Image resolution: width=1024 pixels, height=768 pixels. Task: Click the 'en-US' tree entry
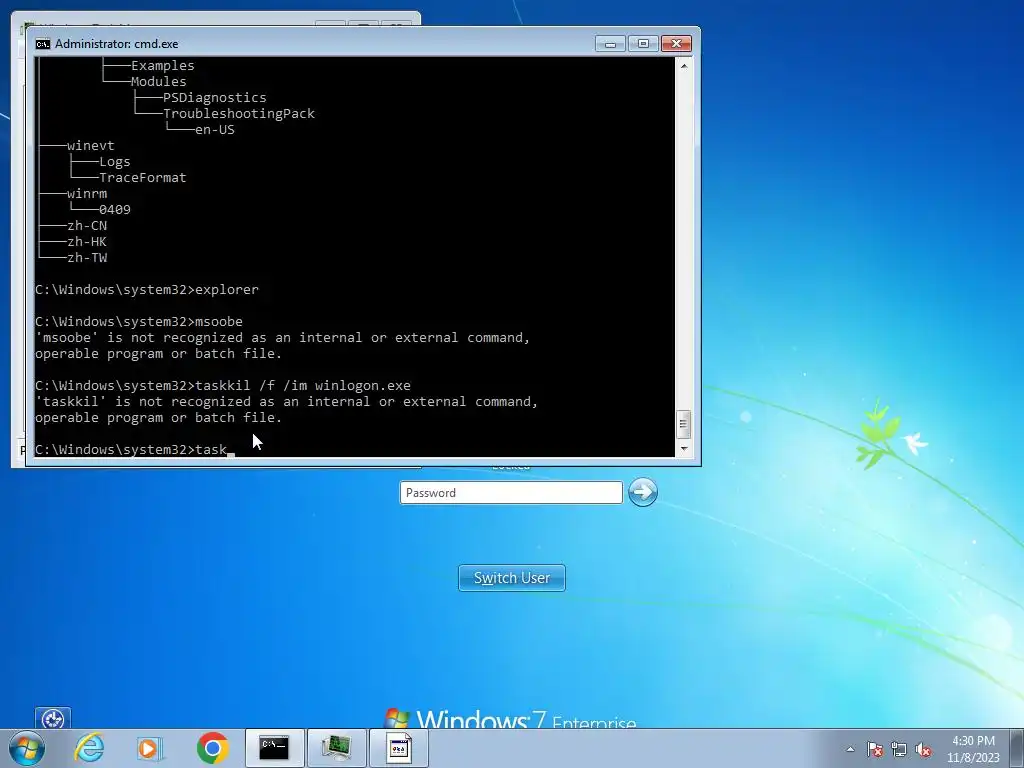(x=214, y=129)
